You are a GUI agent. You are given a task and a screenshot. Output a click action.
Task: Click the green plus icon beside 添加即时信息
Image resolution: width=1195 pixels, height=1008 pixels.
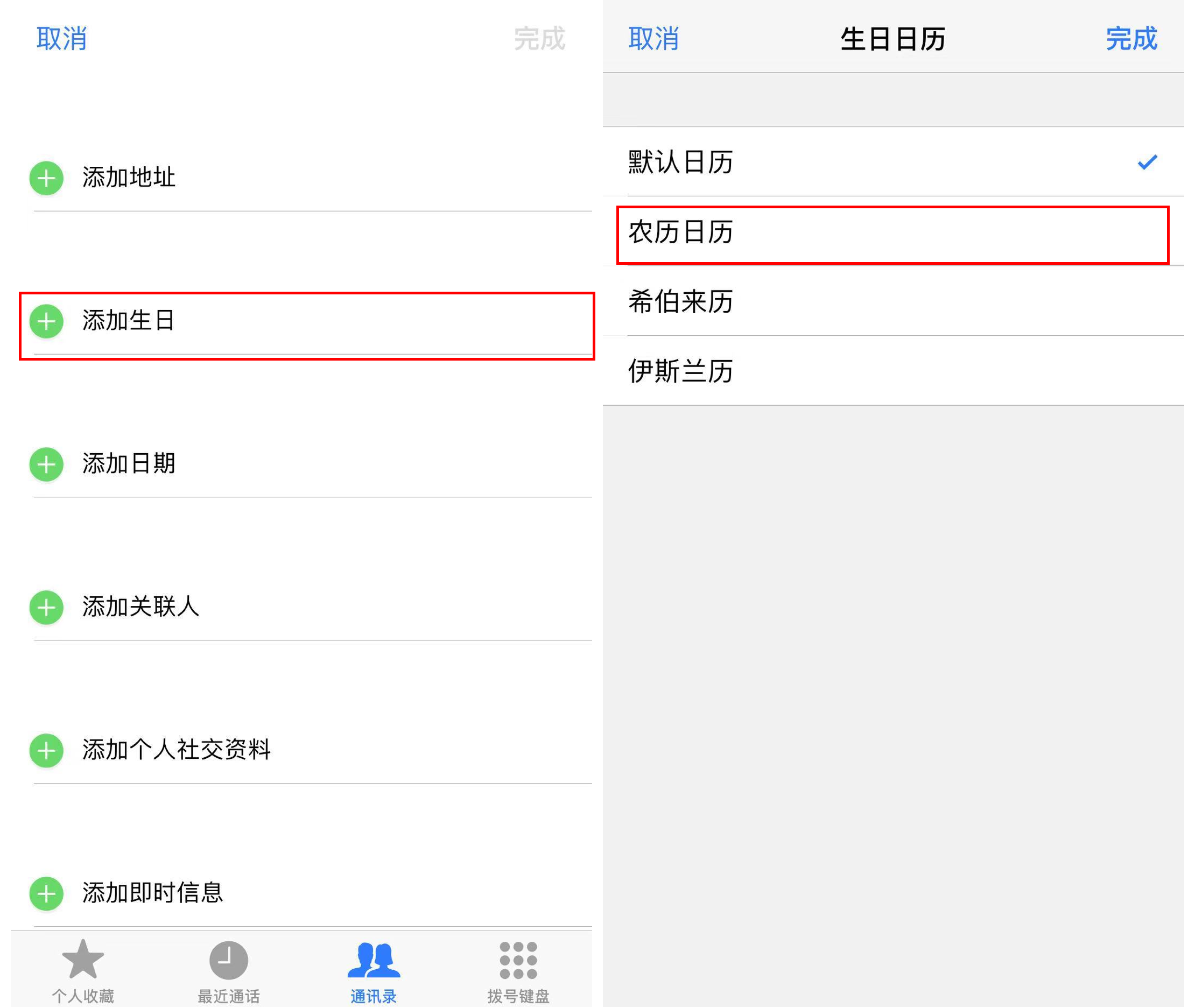click(x=46, y=894)
